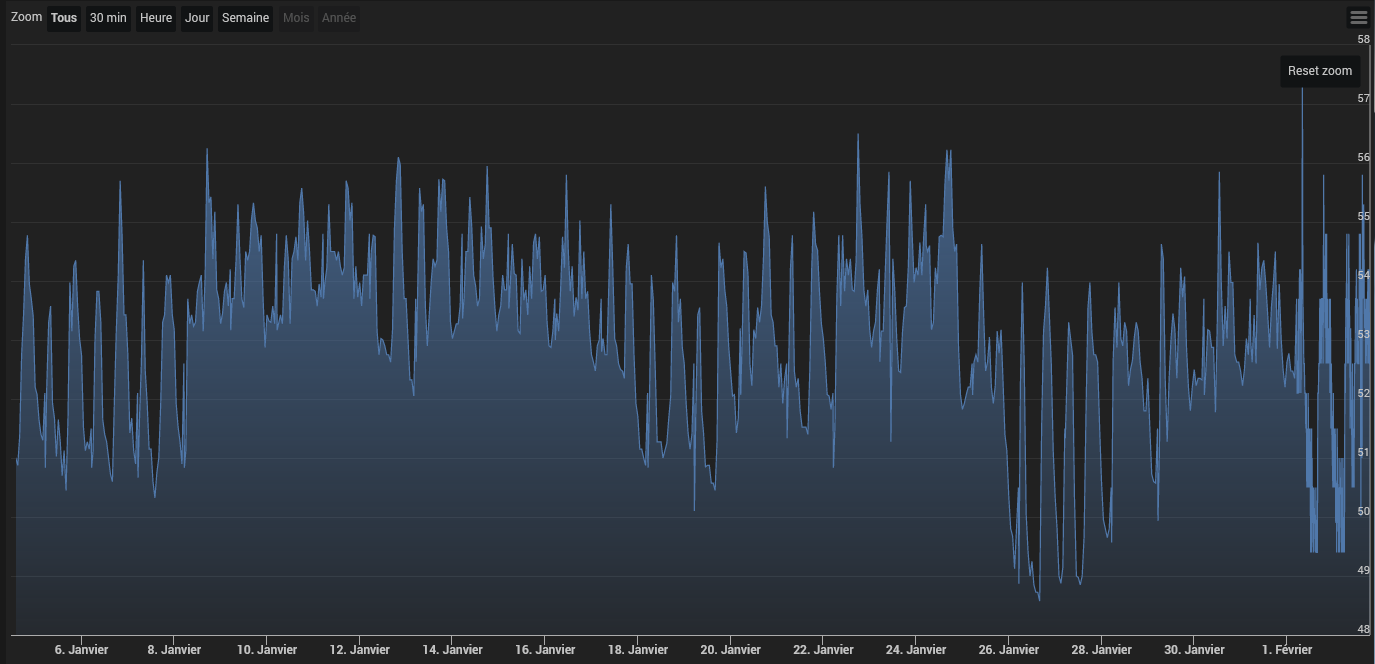The width and height of the screenshot is (1375, 664).
Task: Open the chart hamburger context menu
Action: point(1358,17)
